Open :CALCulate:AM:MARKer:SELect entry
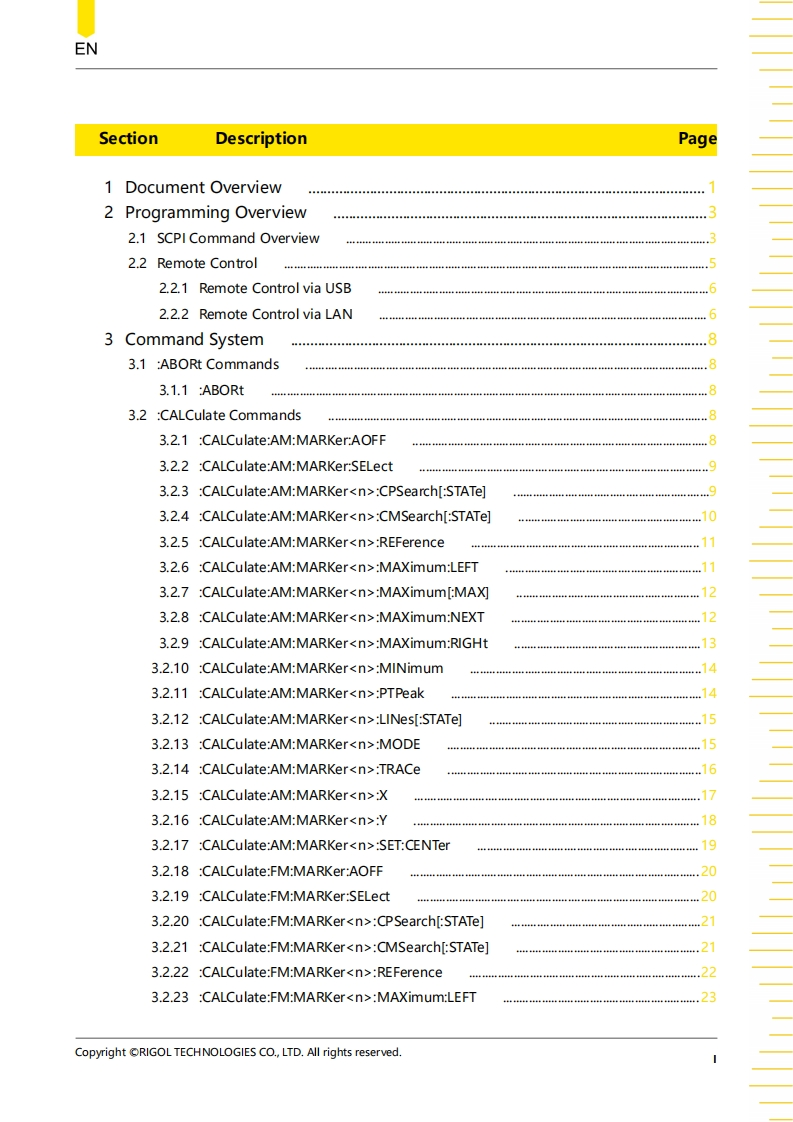 tap(296, 466)
